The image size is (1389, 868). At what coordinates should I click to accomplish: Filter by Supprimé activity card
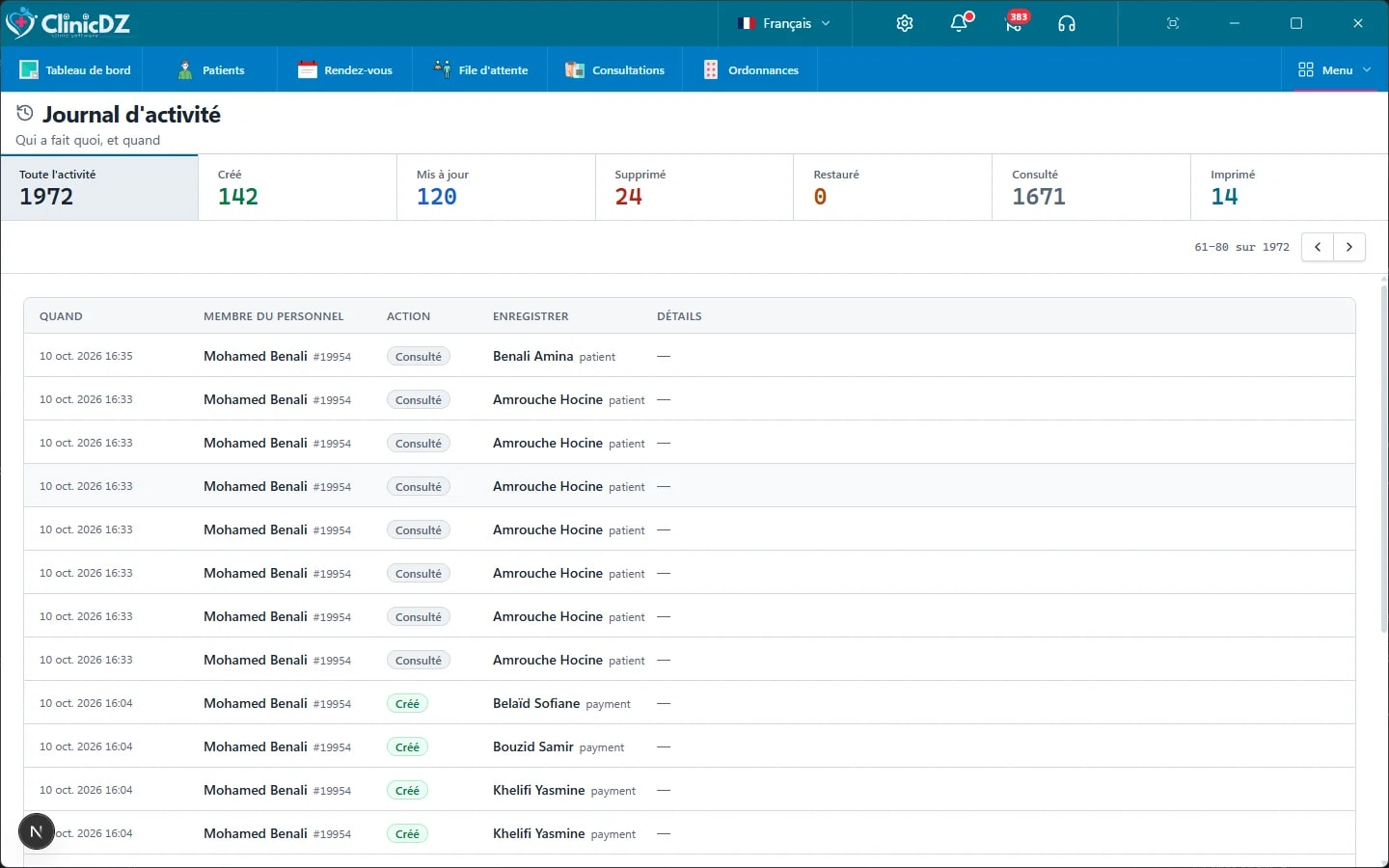pyautogui.click(x=694, y=187)
